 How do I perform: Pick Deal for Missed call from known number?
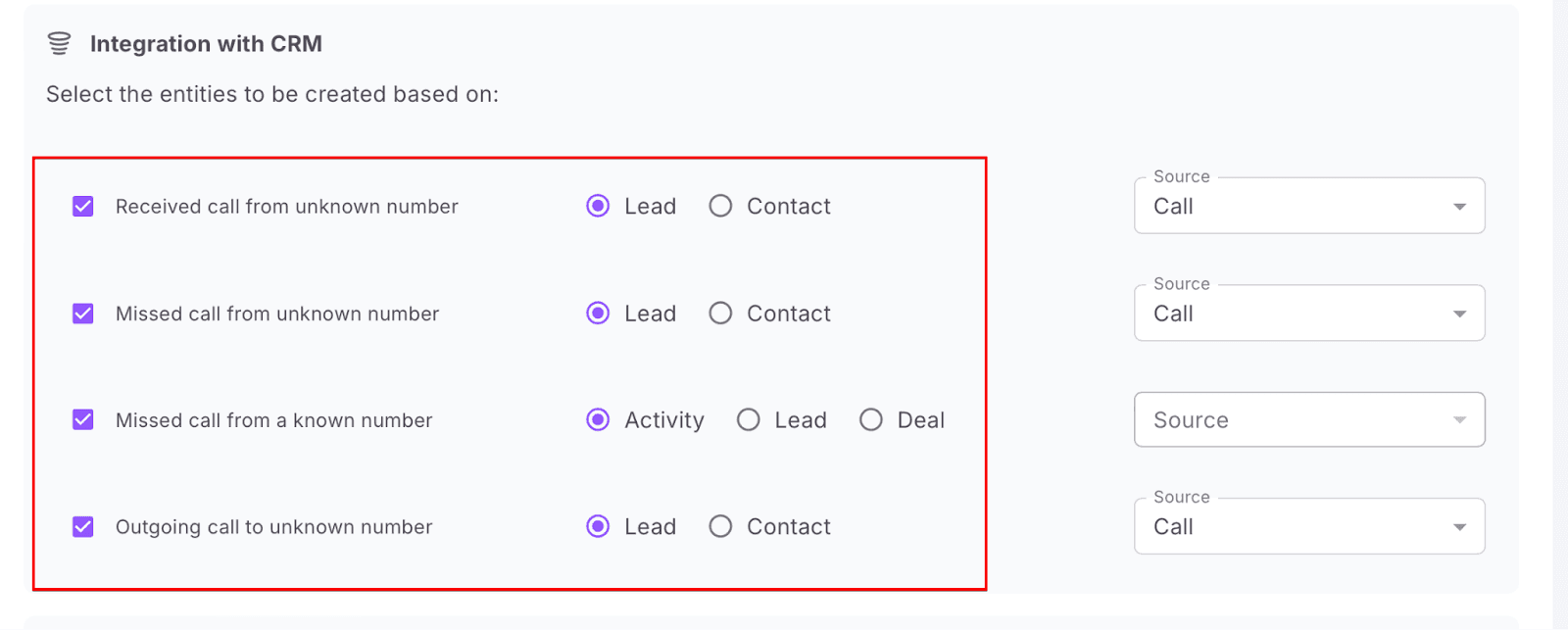pos(871,420)
